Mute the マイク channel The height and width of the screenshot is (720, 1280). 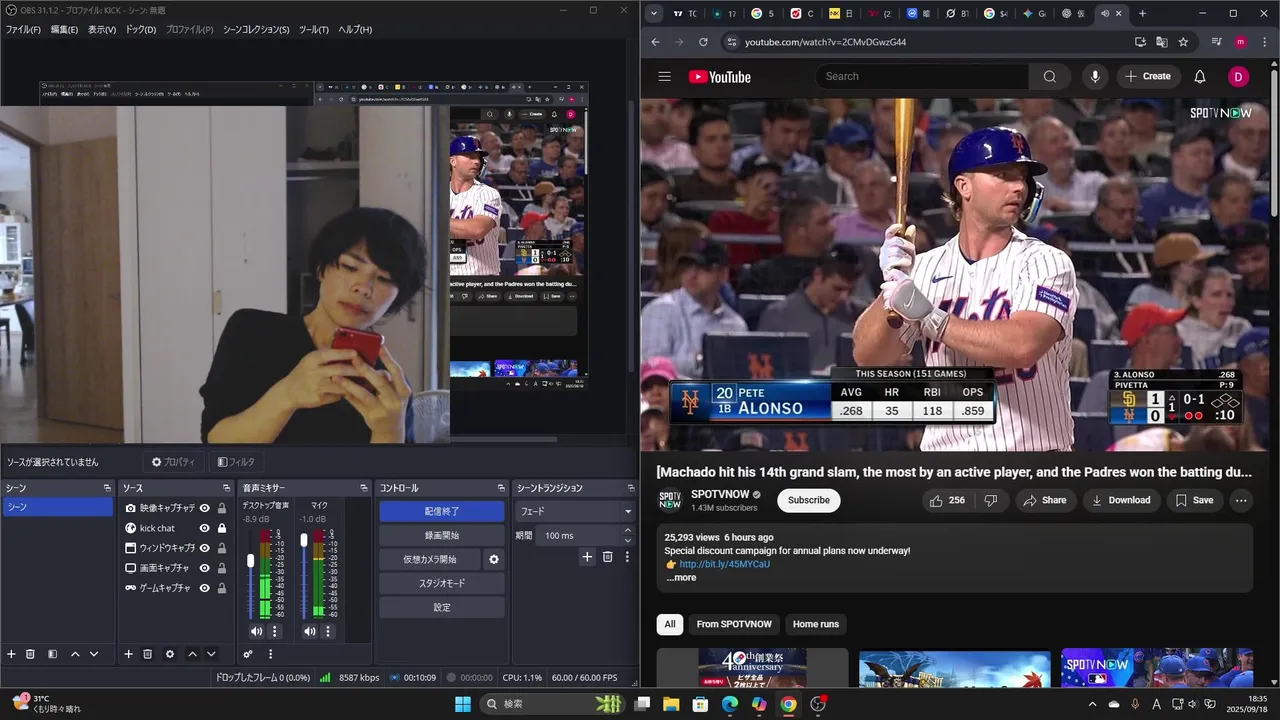[309, 631]
